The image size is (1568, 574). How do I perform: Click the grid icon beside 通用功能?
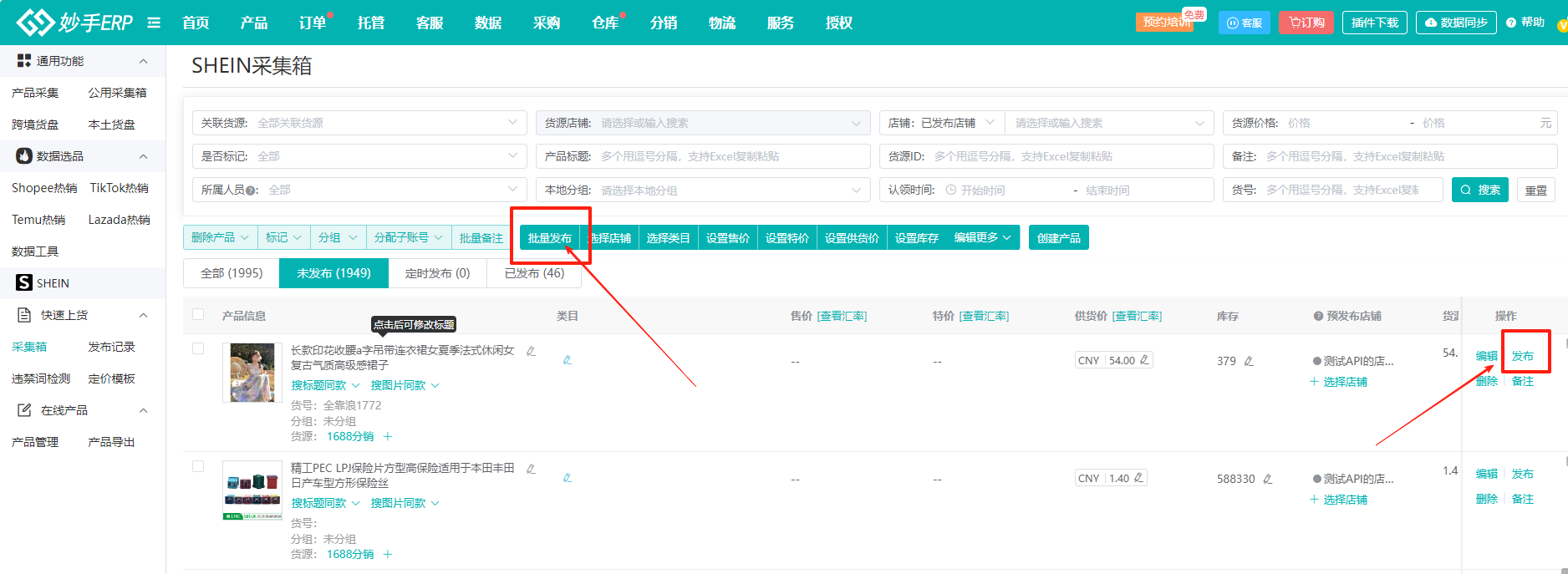coord(23,61)
